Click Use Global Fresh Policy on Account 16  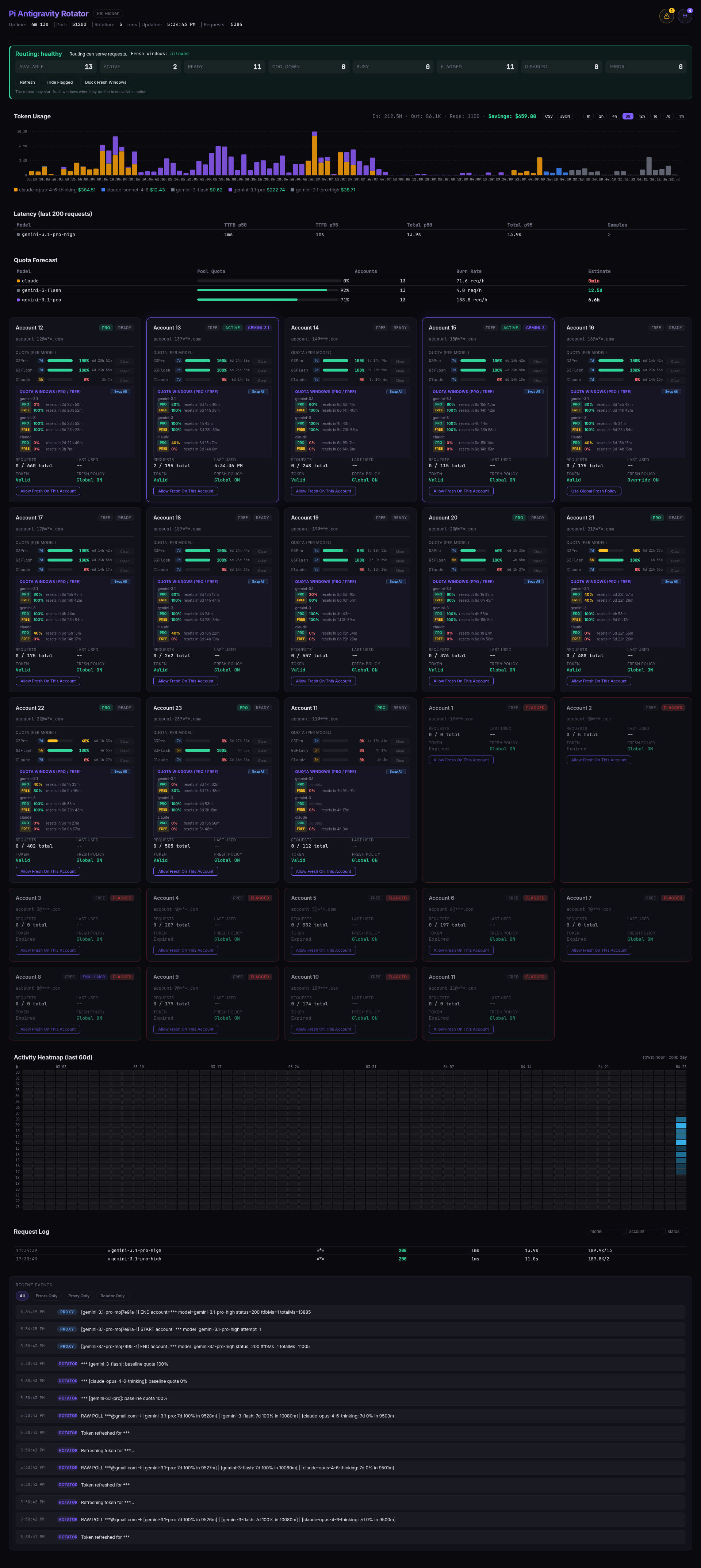click(594, 491)
